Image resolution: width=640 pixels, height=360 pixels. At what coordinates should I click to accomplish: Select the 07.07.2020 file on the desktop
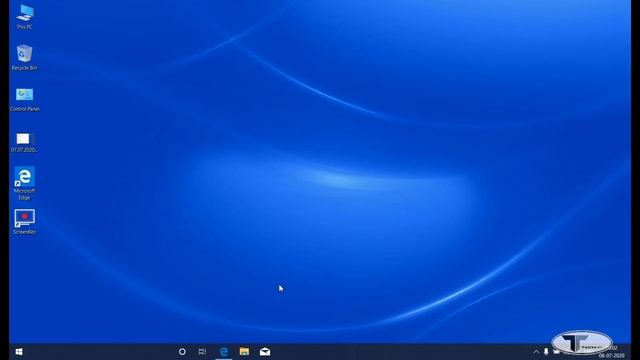[x=24, y=142]
